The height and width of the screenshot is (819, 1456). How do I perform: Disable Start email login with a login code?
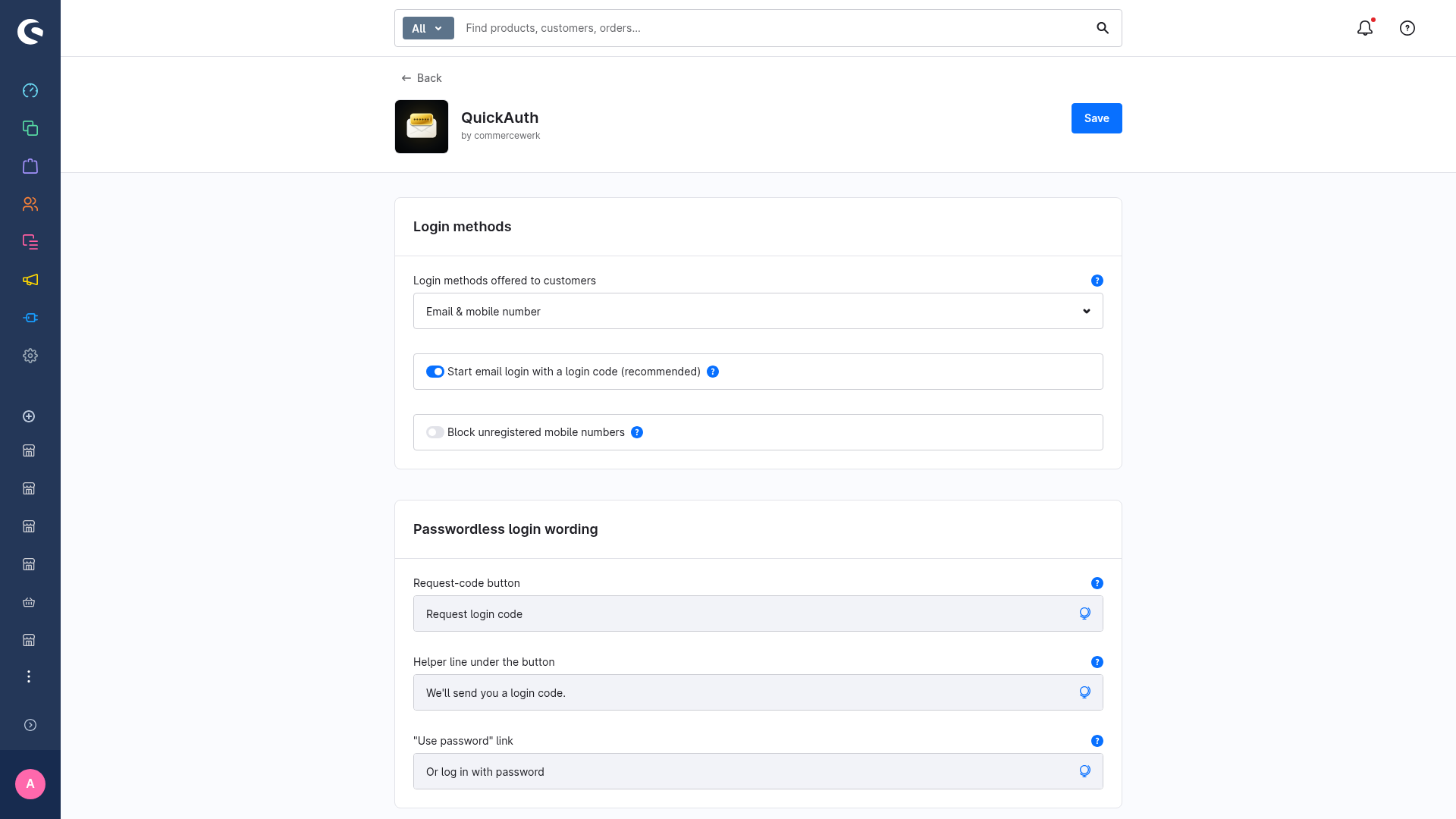435,372
